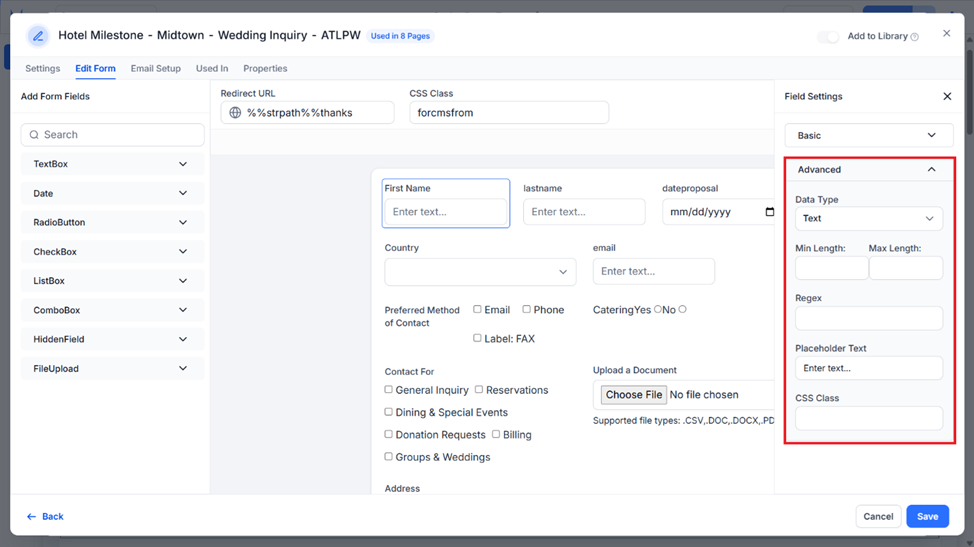This screenshot has height=547, width=974.
Task: Click the magnifier icon in the Search box
Action: (34, 135)
